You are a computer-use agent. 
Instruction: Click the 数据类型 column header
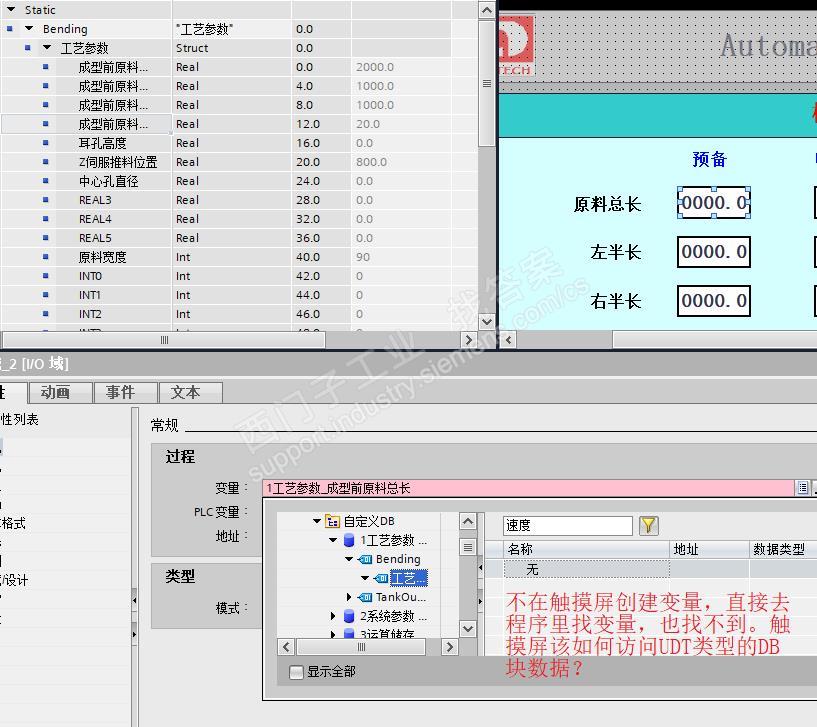coord(783,549)
